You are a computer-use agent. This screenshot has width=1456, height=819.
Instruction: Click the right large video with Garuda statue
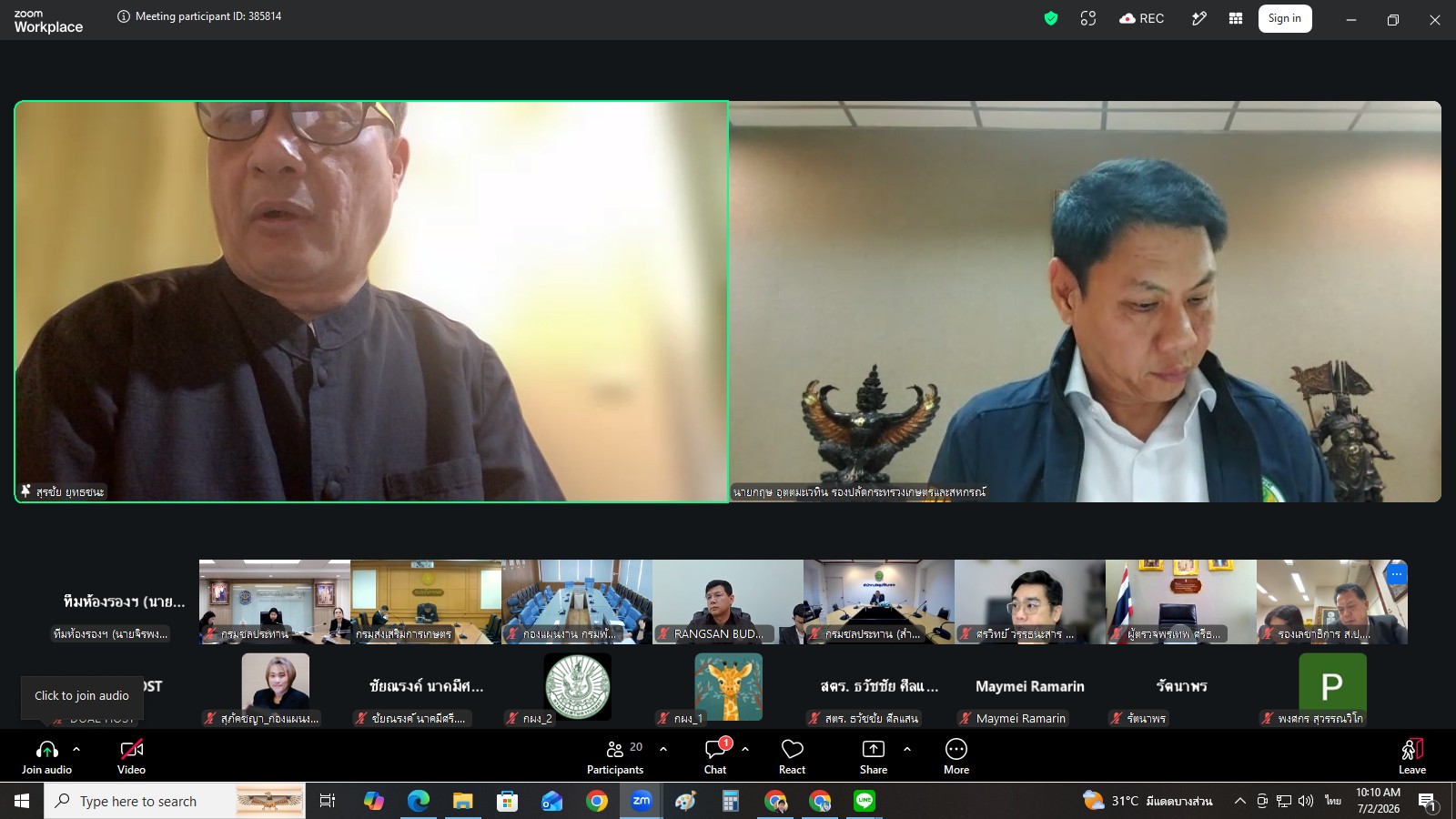[x=1085, y=301]
